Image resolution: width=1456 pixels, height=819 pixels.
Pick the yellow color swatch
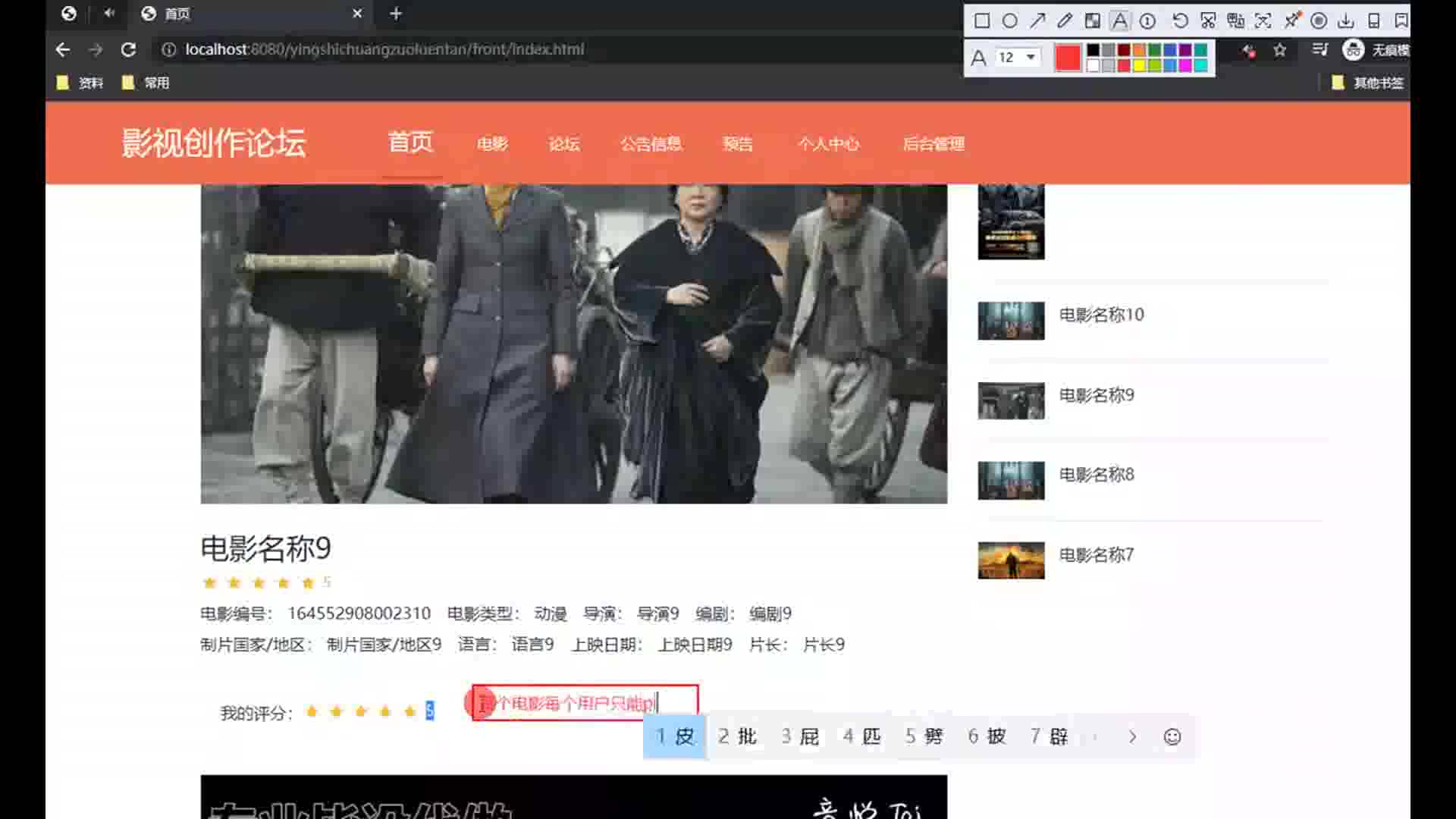coord(1139,66)
